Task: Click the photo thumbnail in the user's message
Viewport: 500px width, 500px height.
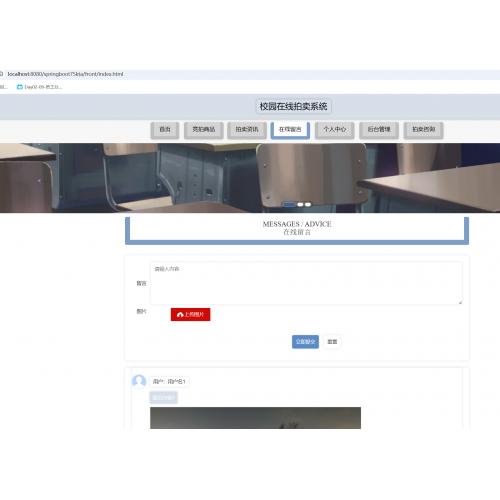Action: pyautogui.click(x=255, y=418)
